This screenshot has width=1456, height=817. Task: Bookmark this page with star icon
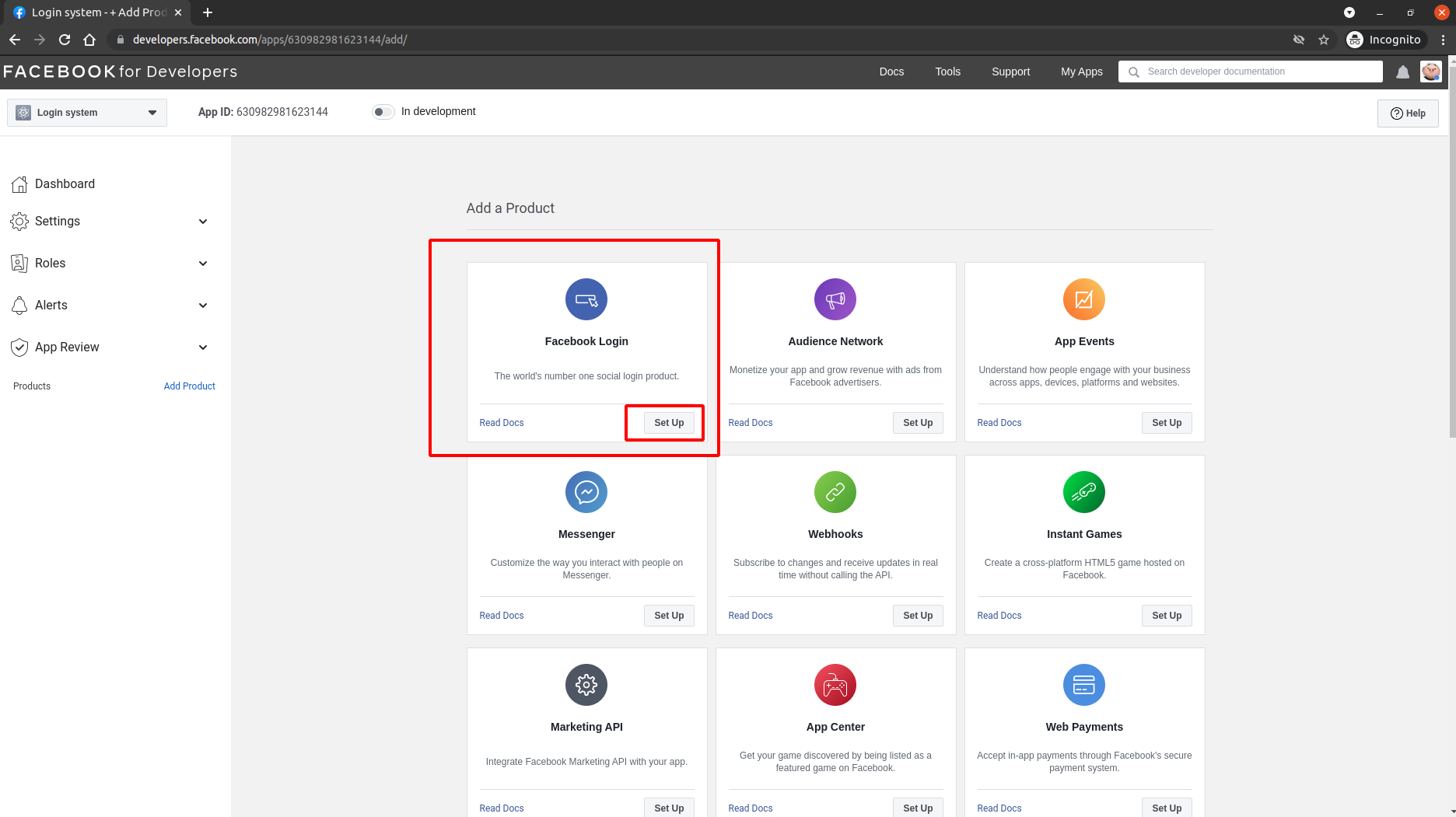tap(1323, 40)
